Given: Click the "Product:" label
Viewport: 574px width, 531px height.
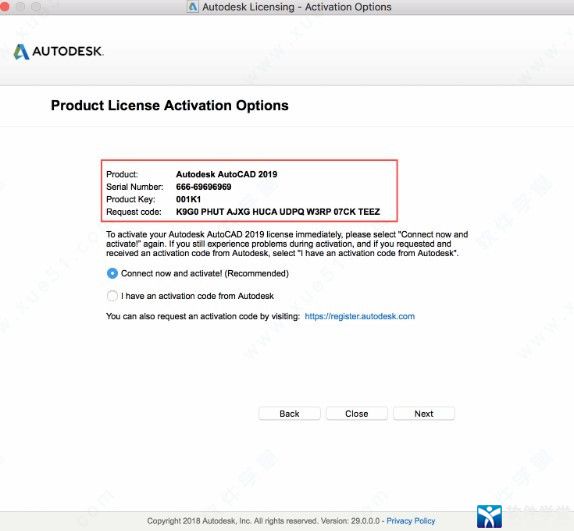Looking at the screenshot, I should tap(122, 174).
